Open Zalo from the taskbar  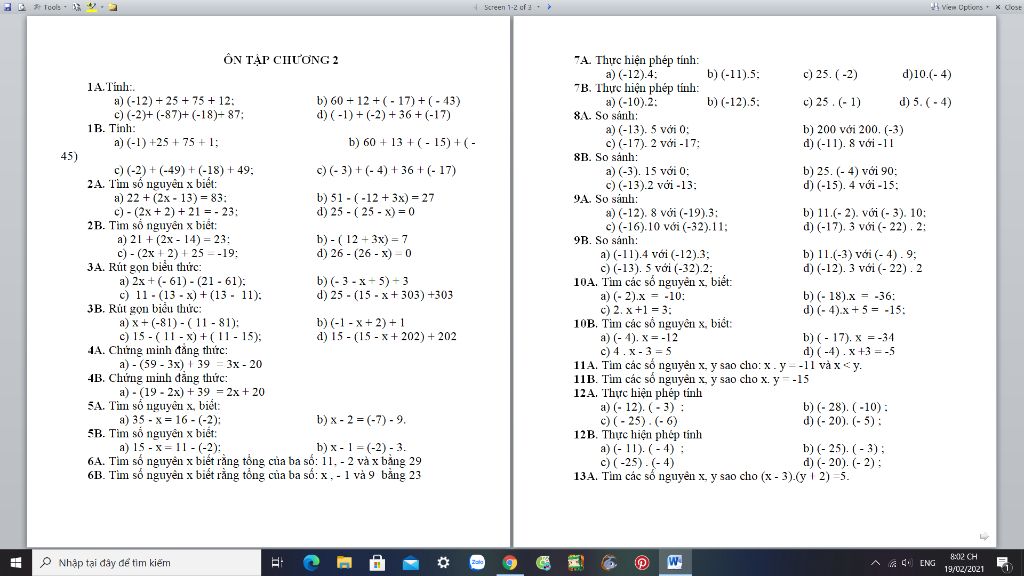pos(477,562)
